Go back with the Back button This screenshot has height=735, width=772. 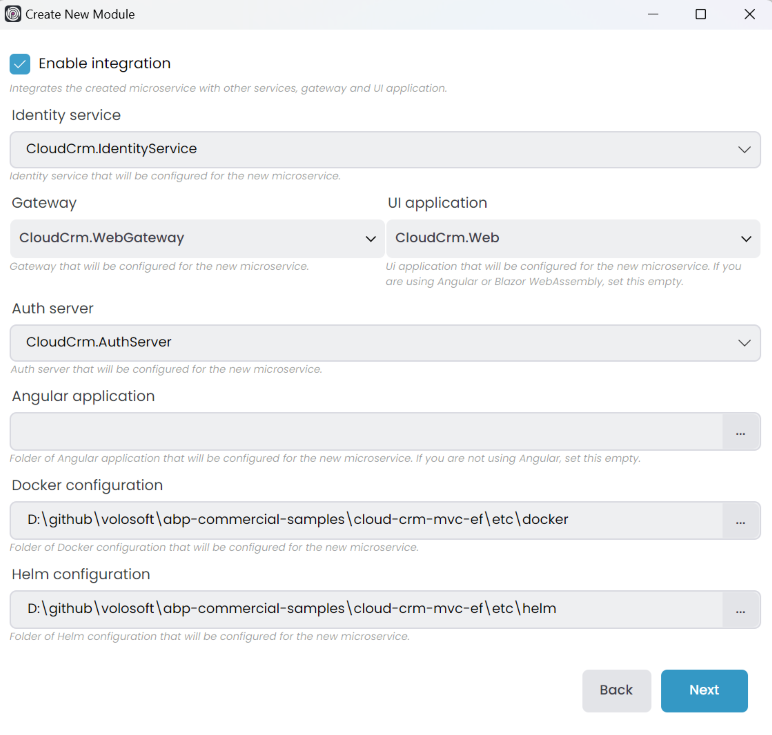(x=616, y=691)
